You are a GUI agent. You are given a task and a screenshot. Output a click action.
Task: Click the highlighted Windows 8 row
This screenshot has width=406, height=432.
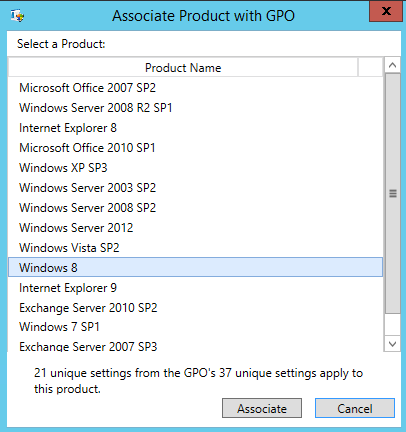click(195, 267)
